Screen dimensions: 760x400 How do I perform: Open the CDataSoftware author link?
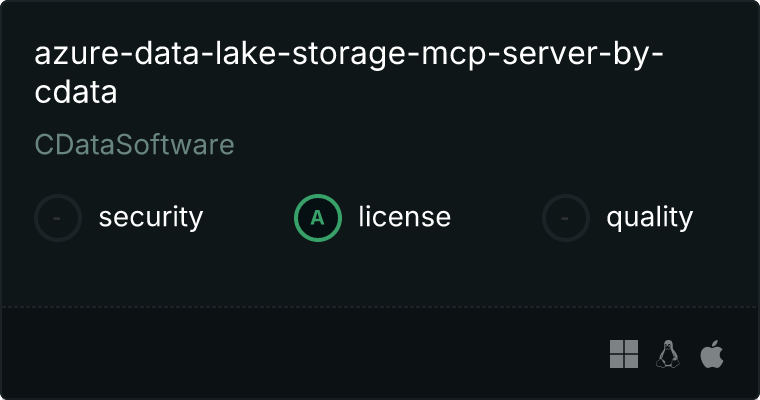pos(135,145)
